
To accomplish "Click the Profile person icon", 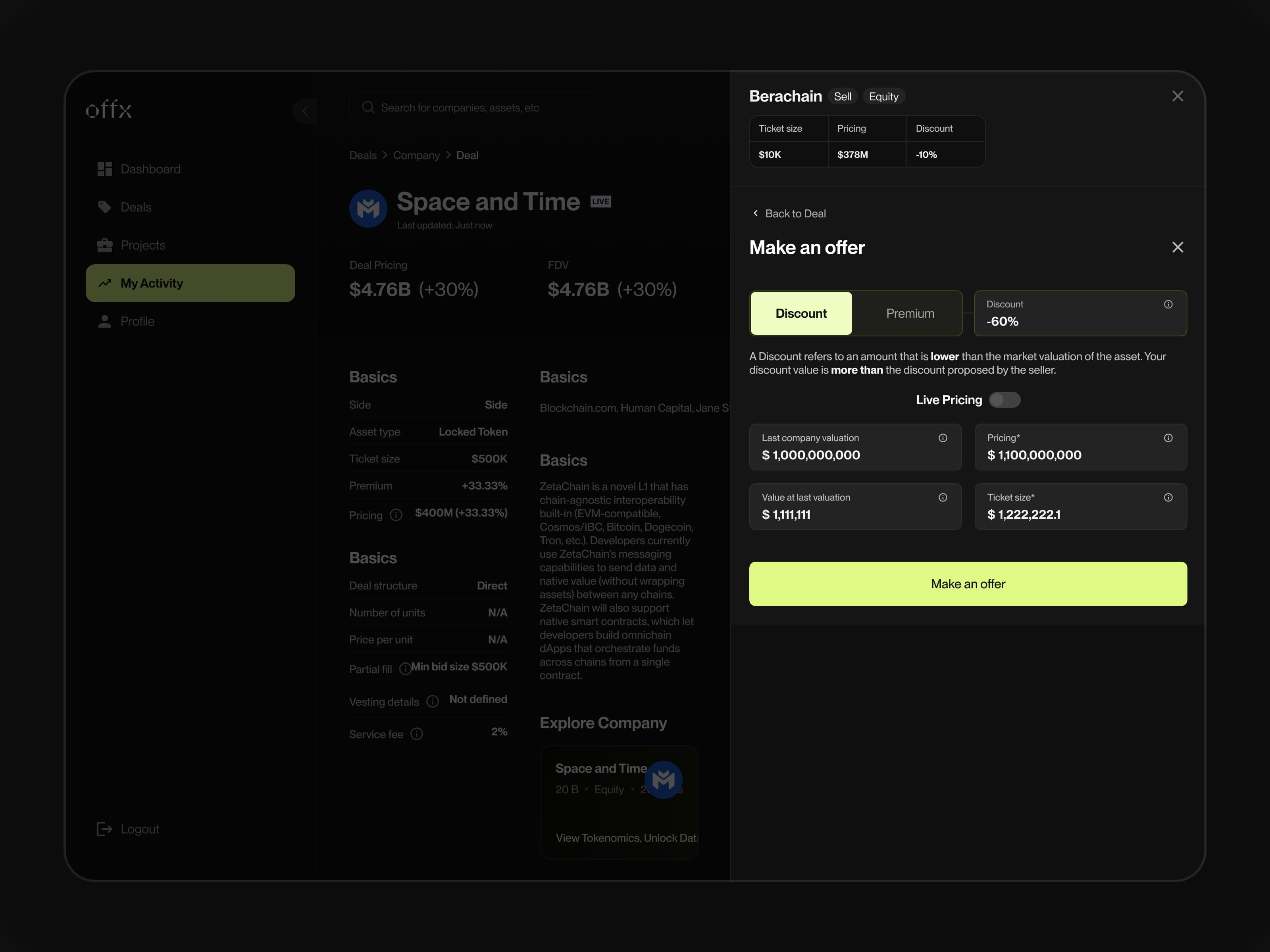I will (104, 321).
